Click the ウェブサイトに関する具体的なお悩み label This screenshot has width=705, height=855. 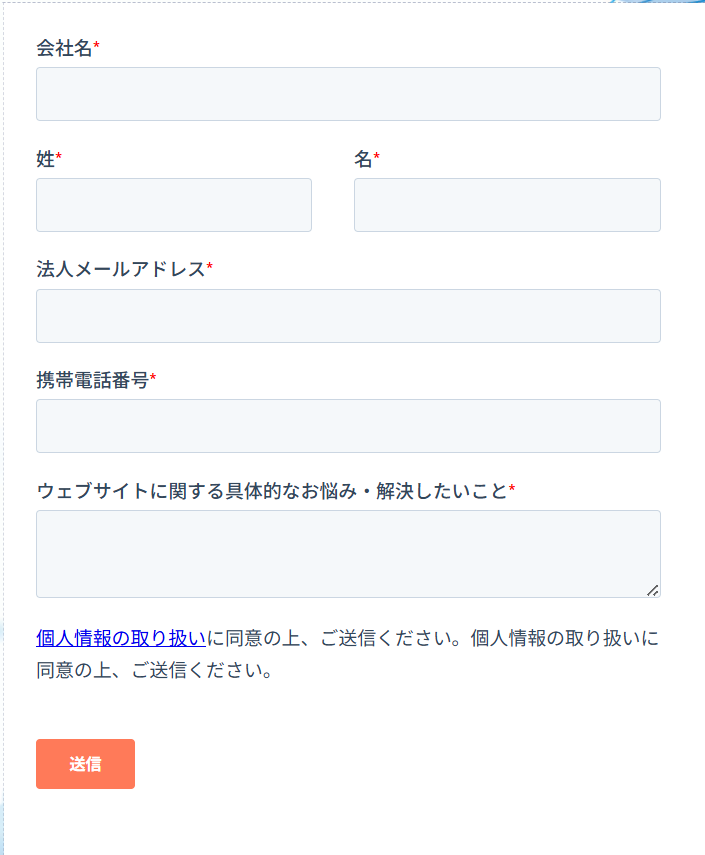point(272,490)
